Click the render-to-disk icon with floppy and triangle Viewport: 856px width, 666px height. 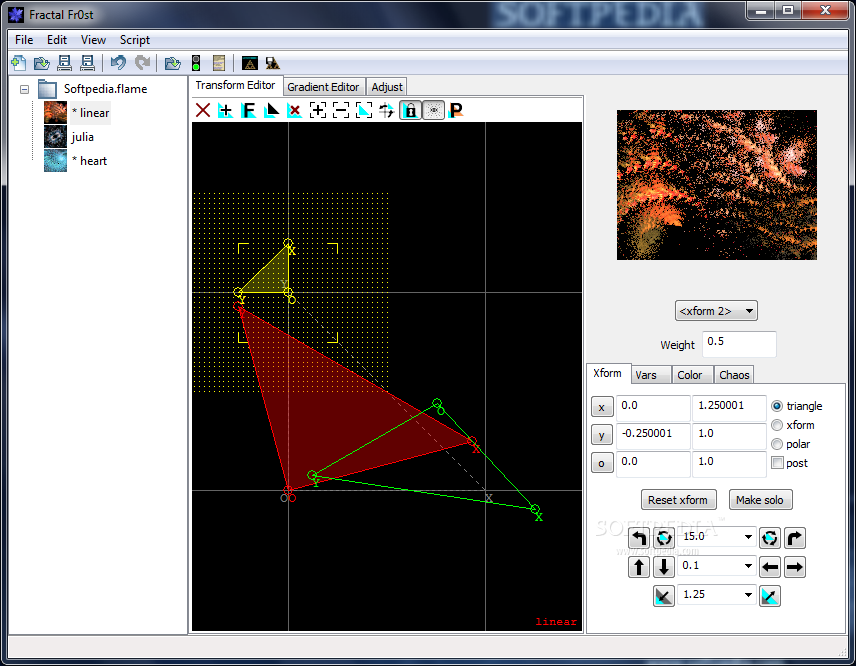pyautogui.click(x=272, y=63)
